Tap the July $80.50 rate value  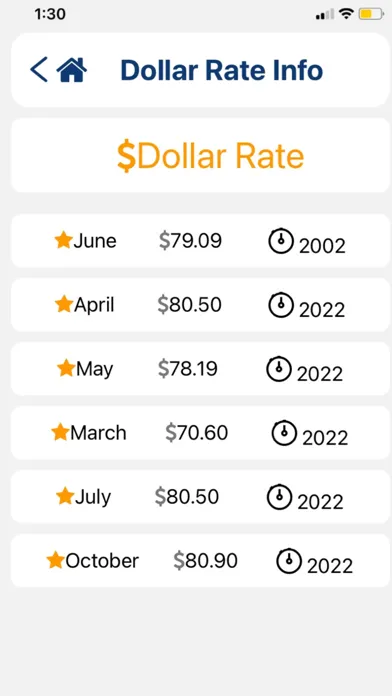187,496
